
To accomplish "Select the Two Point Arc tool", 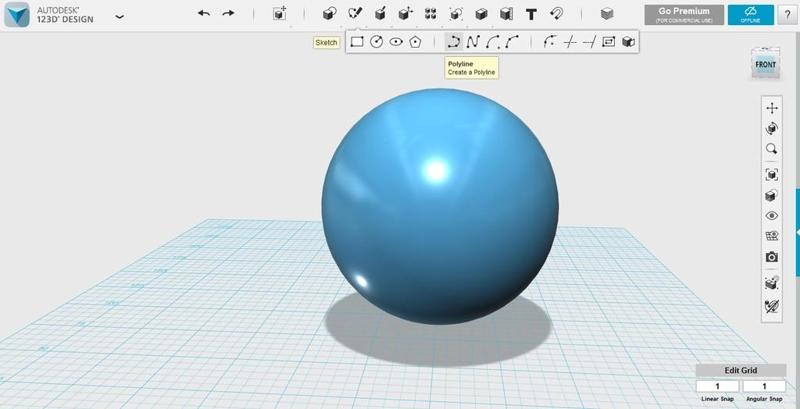I will (x=492, y=42).
